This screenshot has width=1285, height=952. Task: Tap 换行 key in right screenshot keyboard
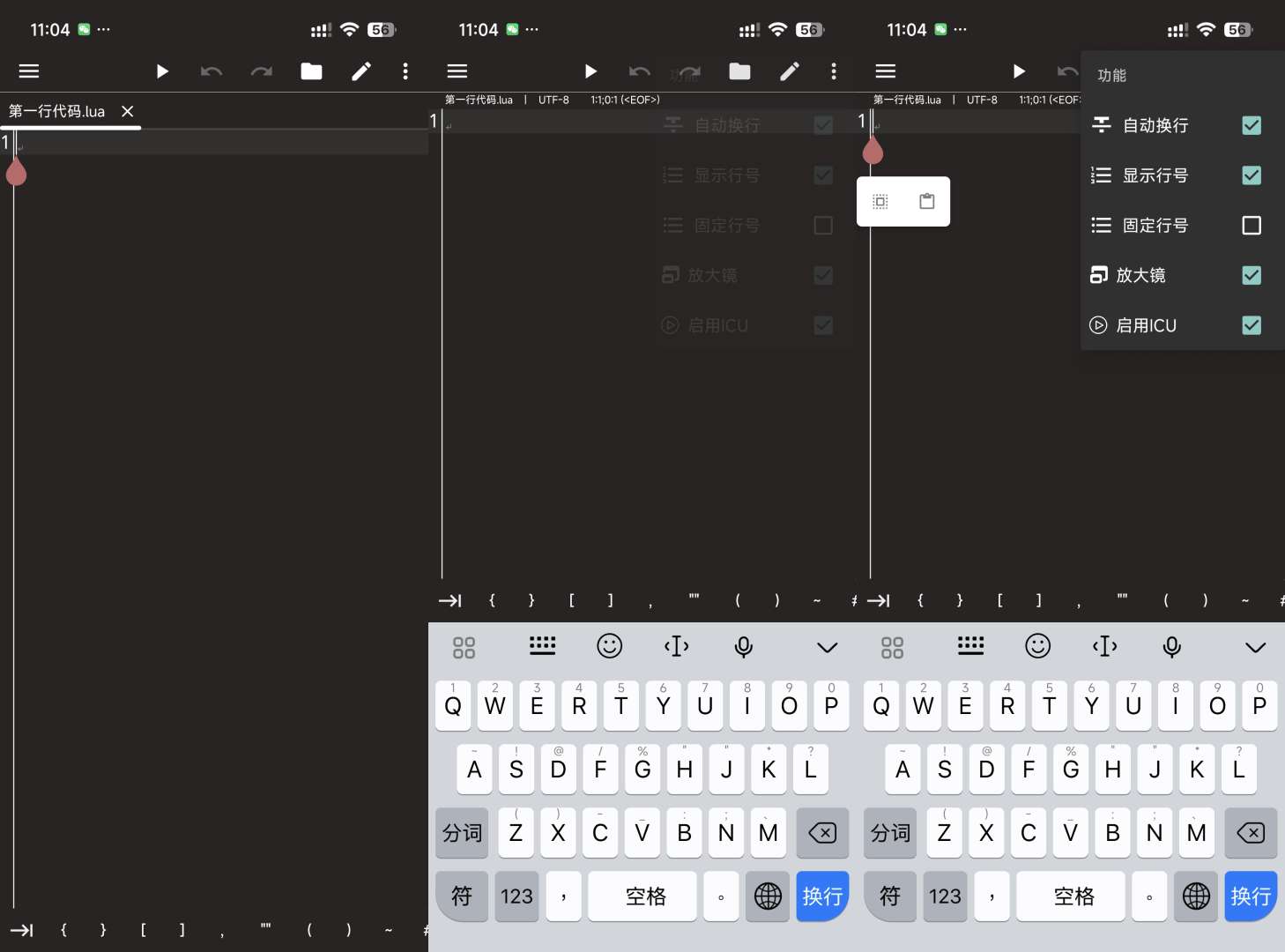[1251, 896]
